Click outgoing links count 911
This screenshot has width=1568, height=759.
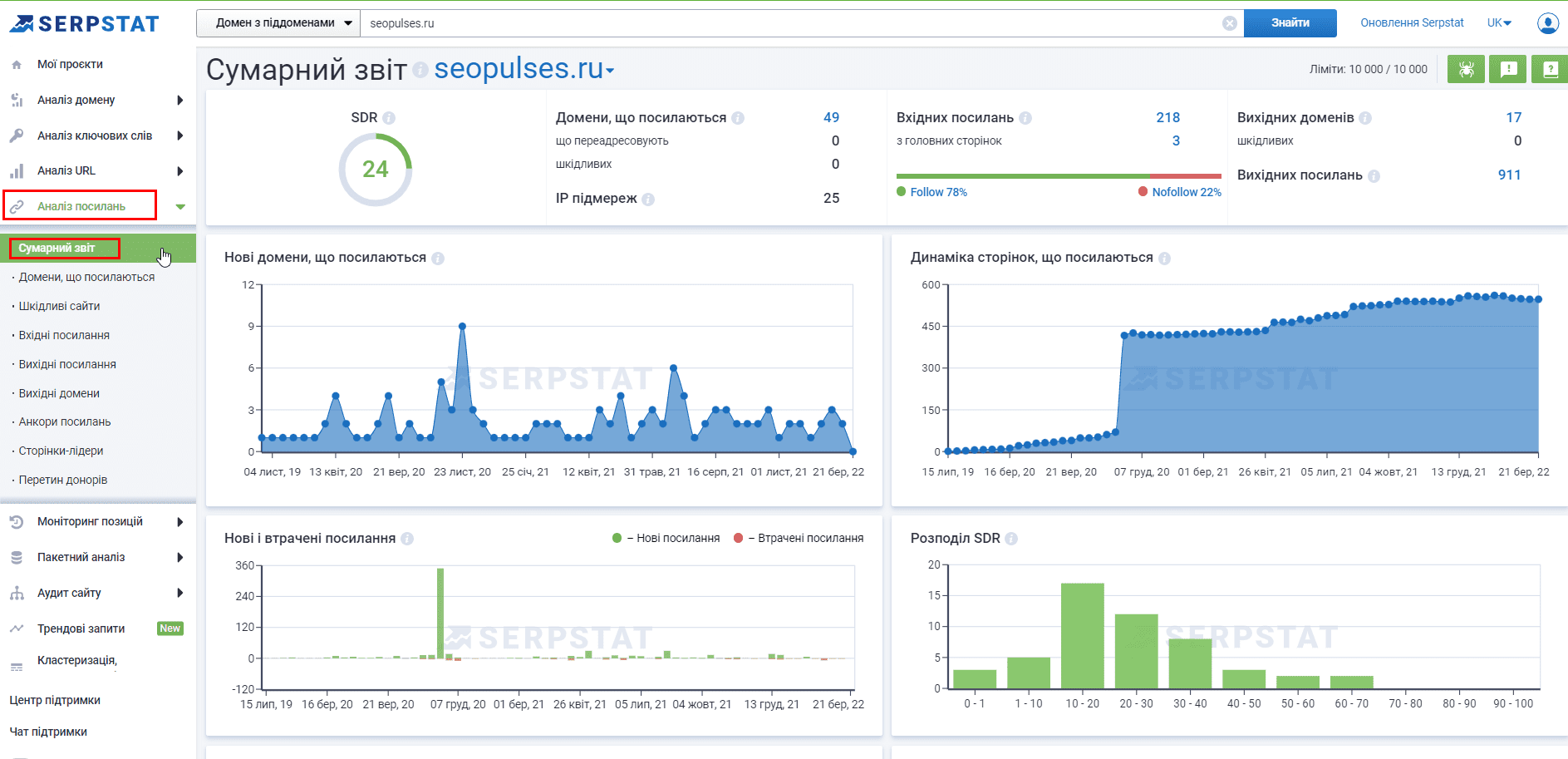[x=1509, y=175]
